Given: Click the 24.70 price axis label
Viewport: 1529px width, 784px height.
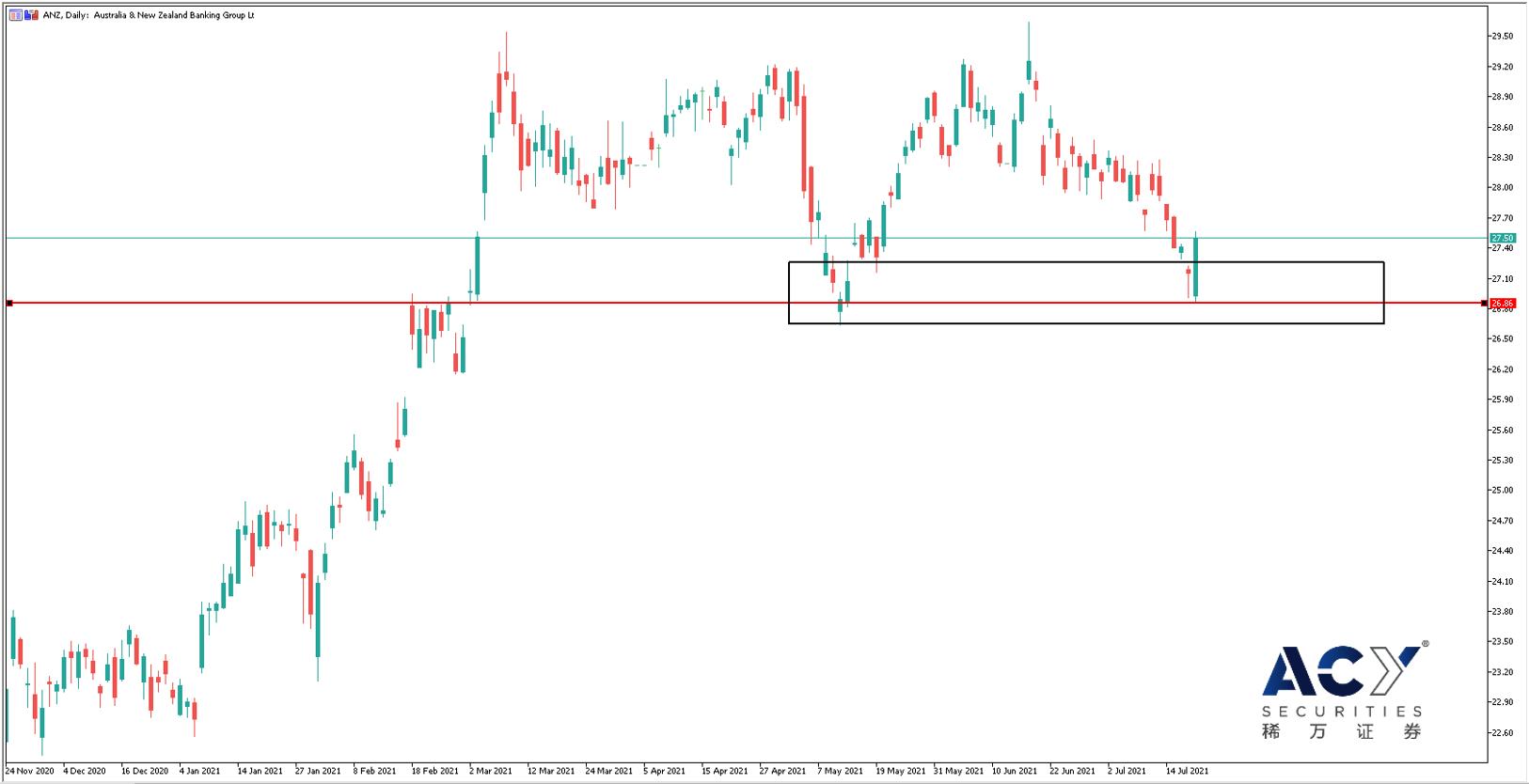Looking at the screenshot, I should coord(1502,520).
